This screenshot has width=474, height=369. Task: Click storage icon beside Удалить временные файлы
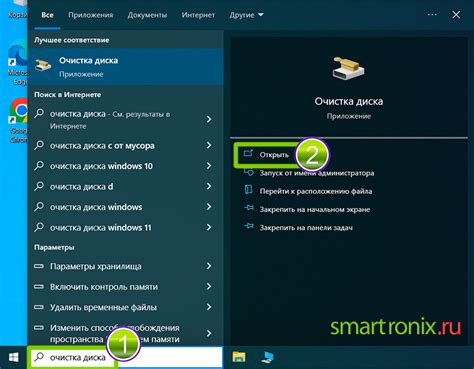pyautogui.click(x=39, y=307)
